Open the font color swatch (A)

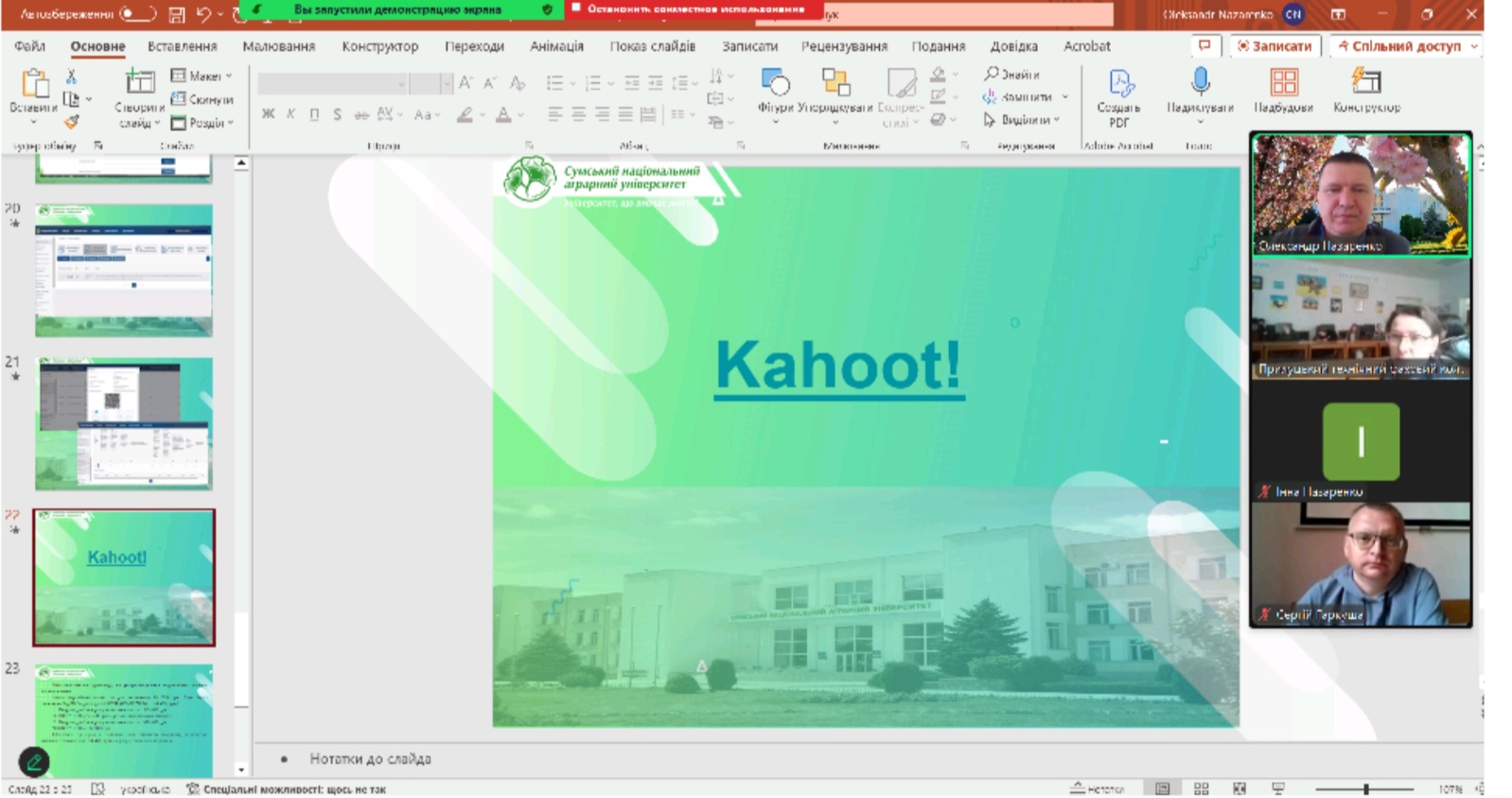pyautogui.click(x=503, y=115)
